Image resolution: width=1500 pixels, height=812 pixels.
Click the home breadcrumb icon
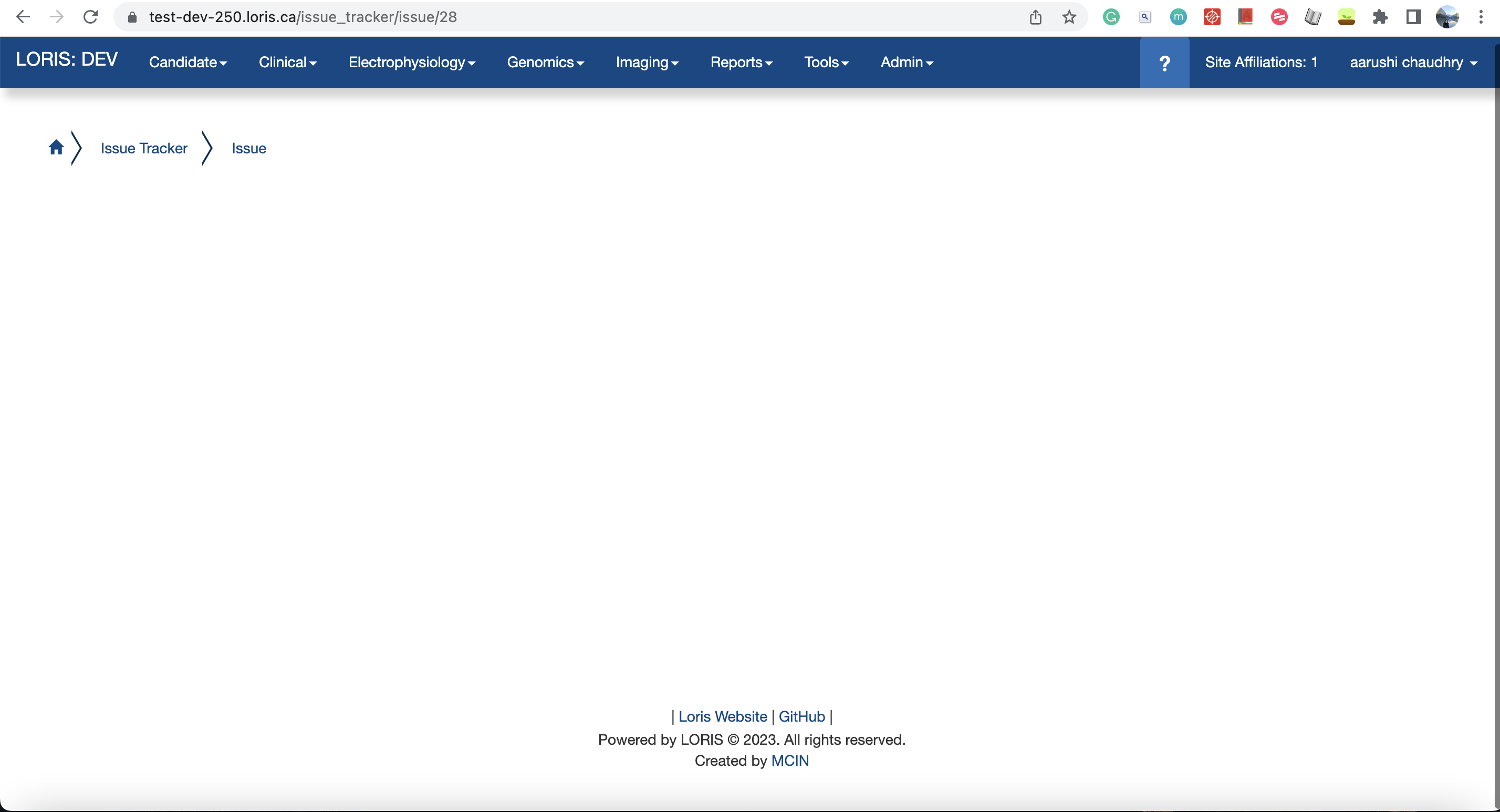tap(56, 148)
